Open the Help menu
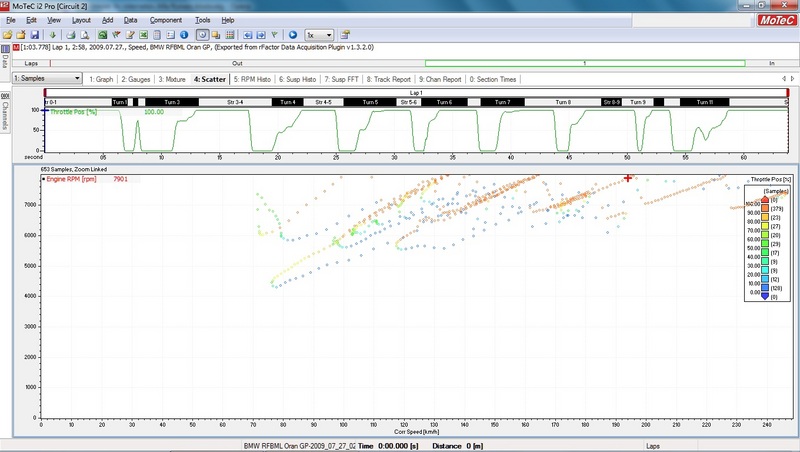 (228, 20)
